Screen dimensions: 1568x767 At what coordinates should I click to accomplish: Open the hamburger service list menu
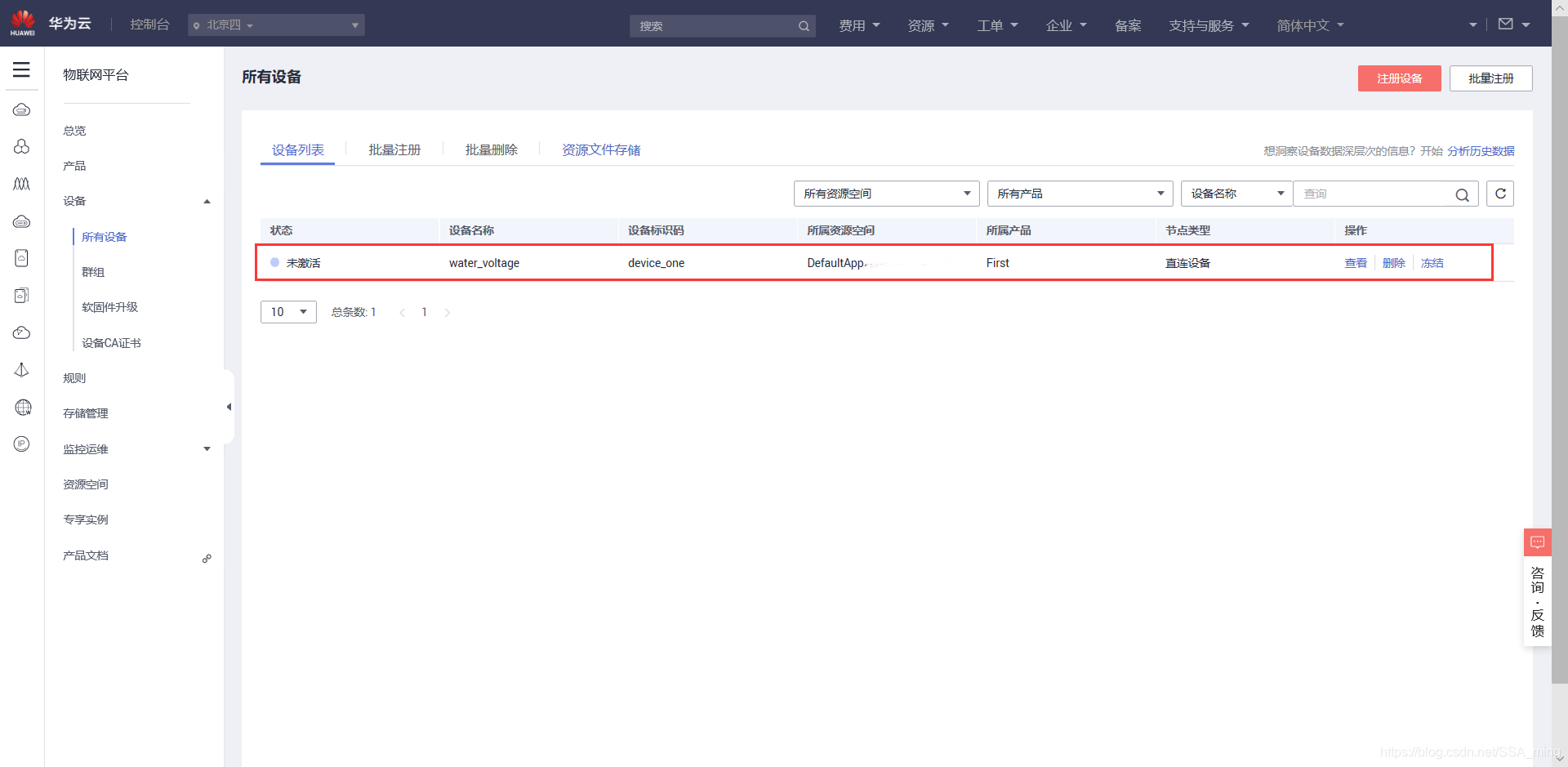pyautogui.click(x=21, y=69)
